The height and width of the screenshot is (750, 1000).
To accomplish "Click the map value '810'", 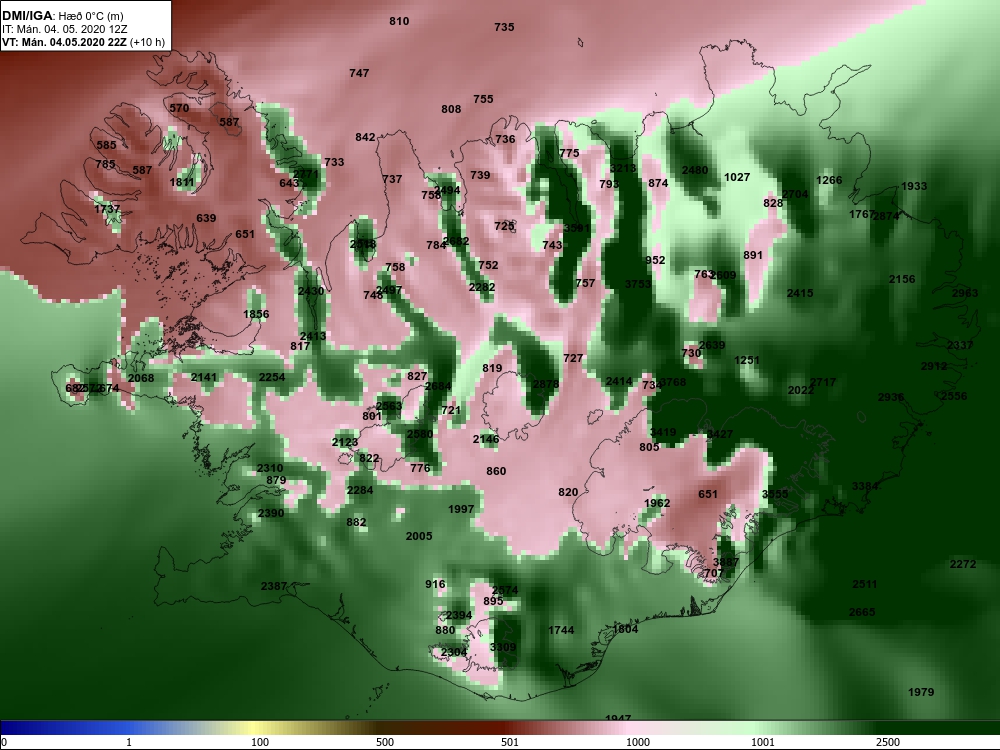I will (399, 21).
